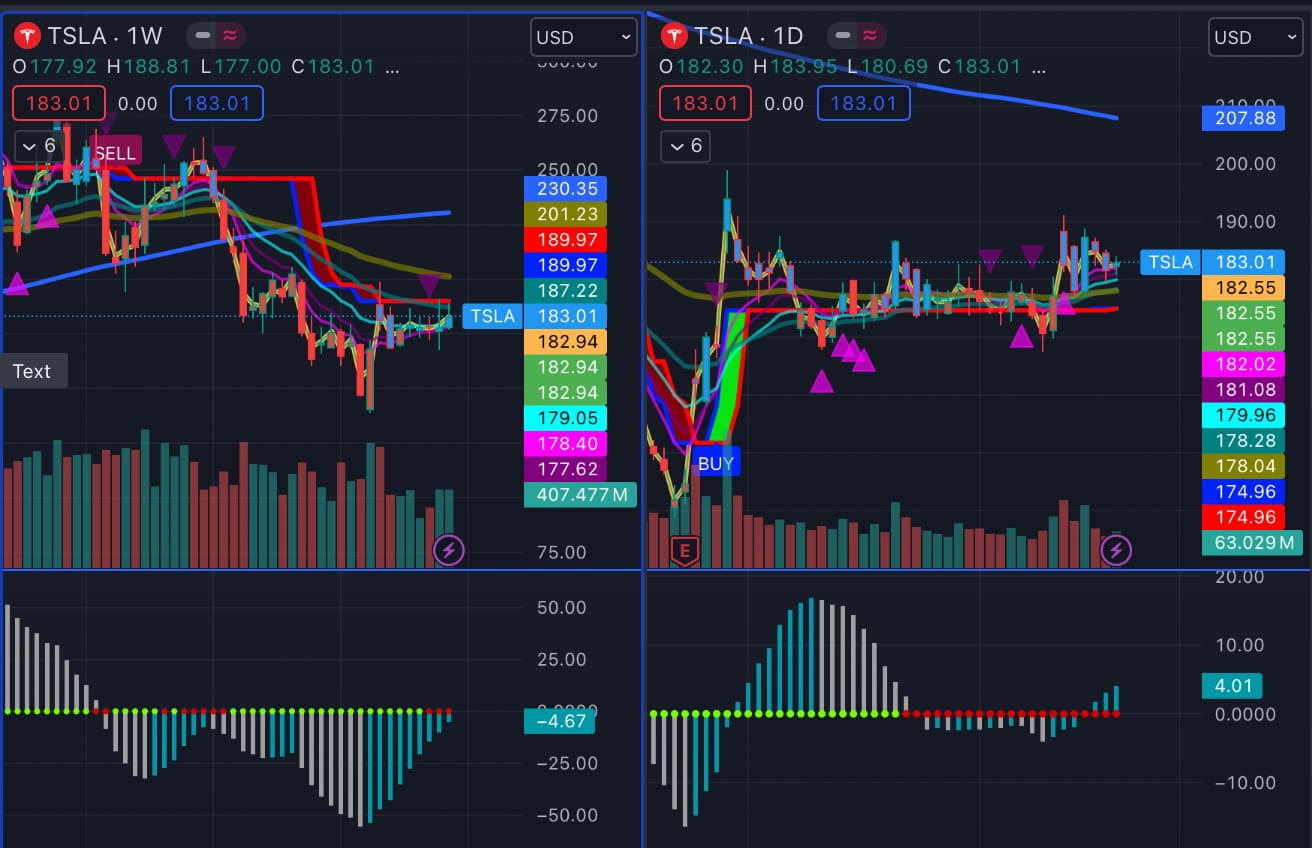Click the low value L180.69 on the daily chart
Viewport: 1312px width, 848px height.
(888, 67)
